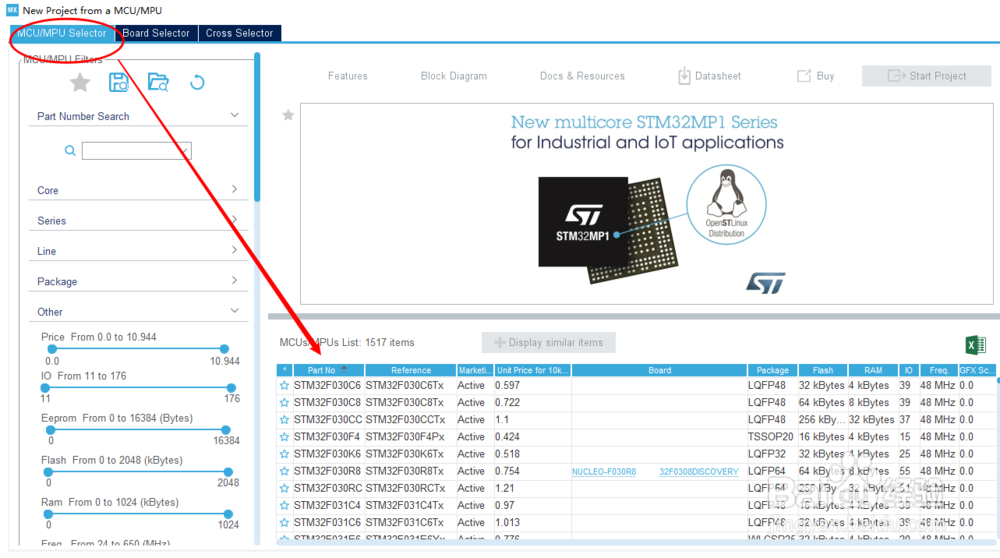This screenshot has height=558, width=1000.
Task: Click the save search filter icon
Action: tap(119, 82)
